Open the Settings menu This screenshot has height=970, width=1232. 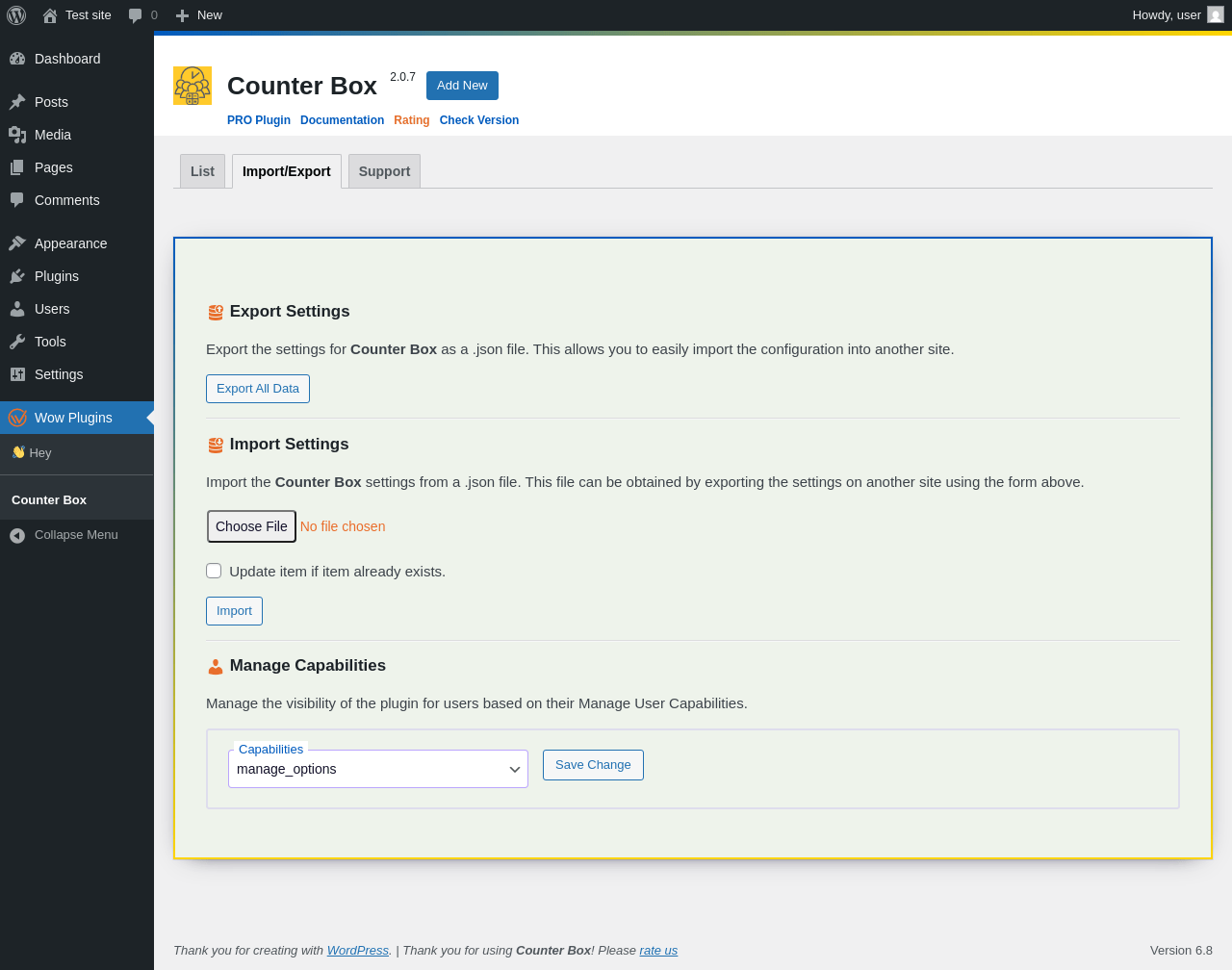(x=77, y=374)
